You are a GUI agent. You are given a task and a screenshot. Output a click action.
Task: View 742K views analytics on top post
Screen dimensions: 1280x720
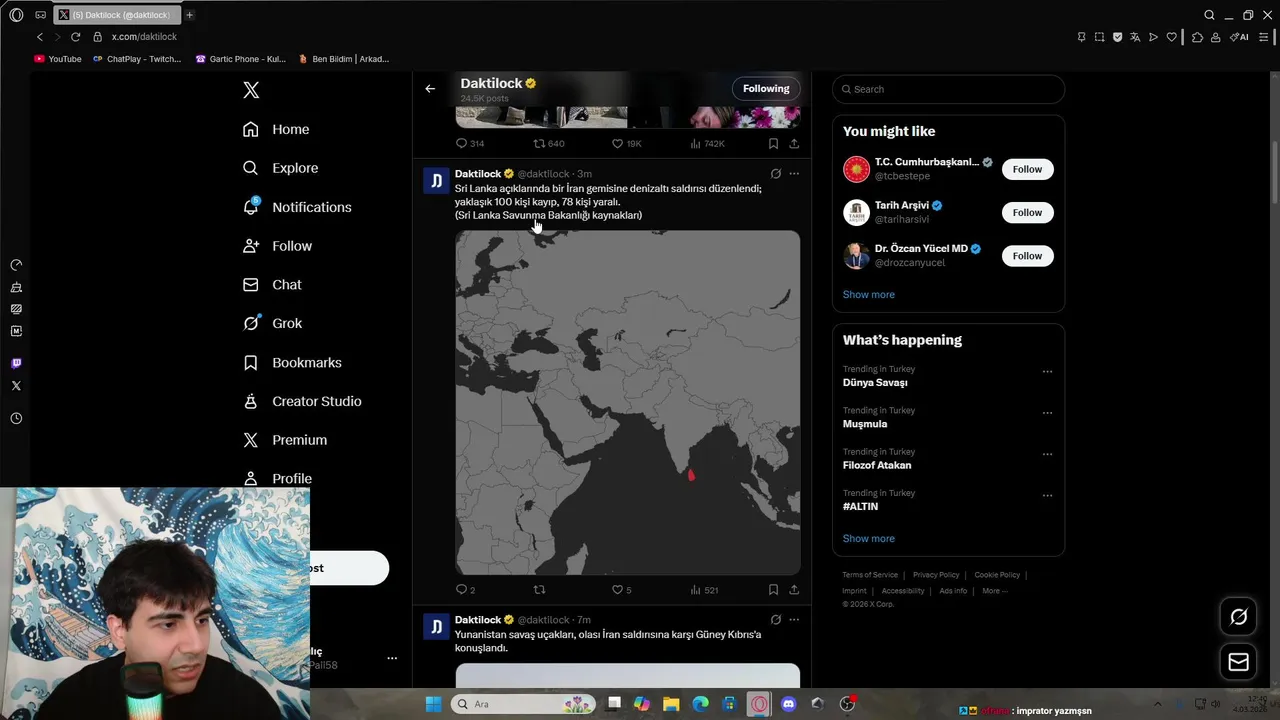pyautogui.click(x=707, y=144)
